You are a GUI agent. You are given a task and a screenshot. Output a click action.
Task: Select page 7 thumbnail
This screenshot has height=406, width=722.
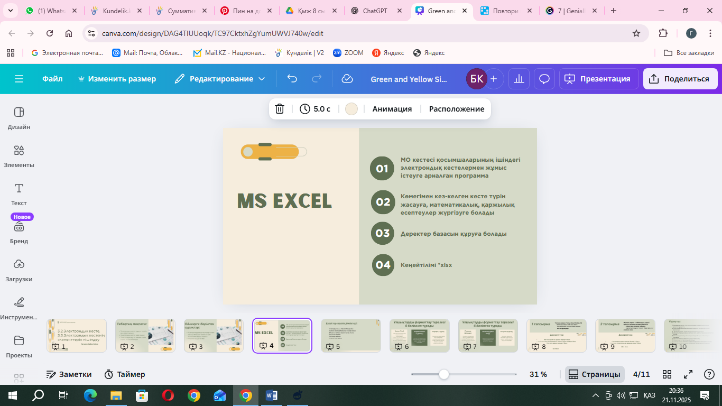(488, 336)
